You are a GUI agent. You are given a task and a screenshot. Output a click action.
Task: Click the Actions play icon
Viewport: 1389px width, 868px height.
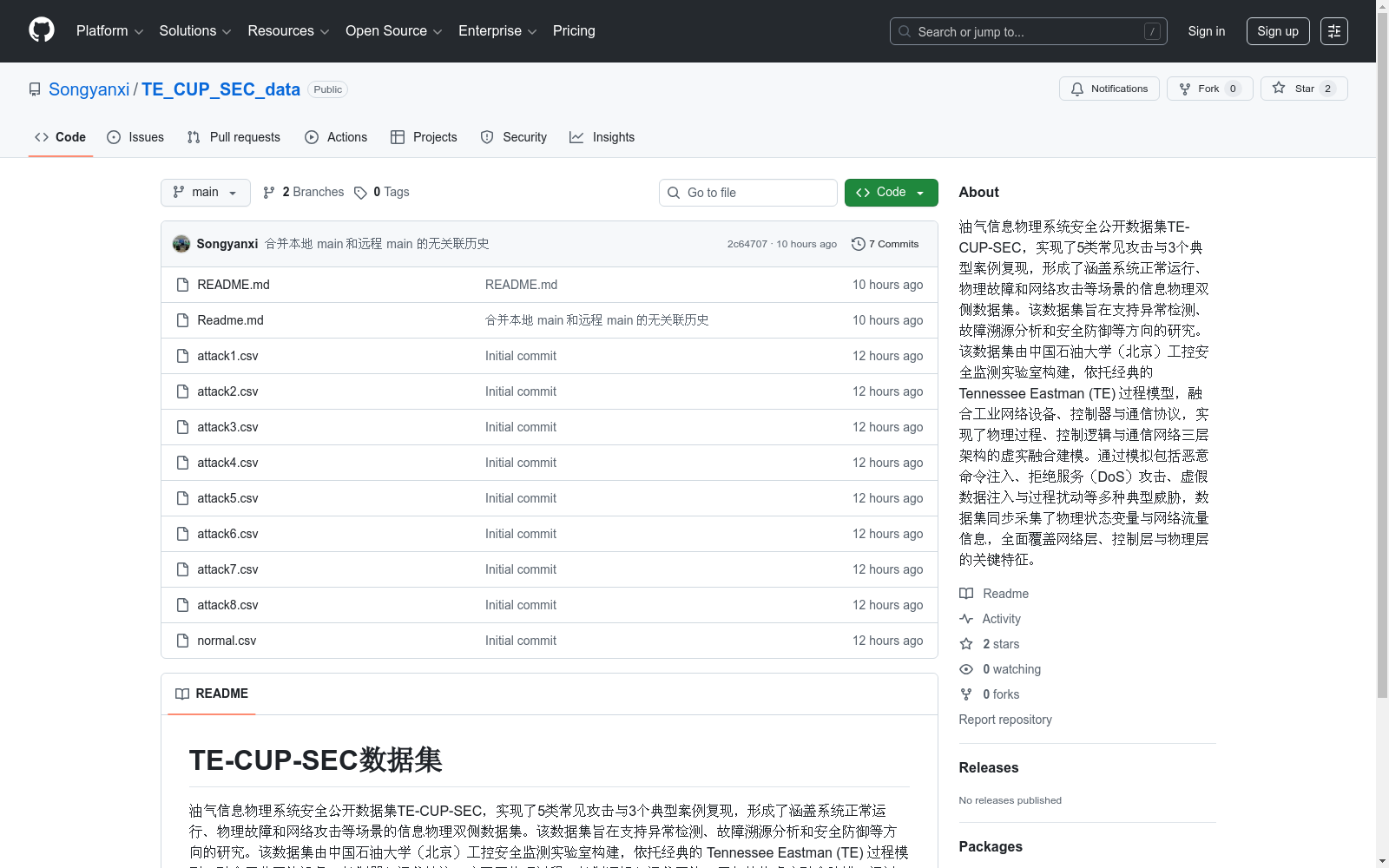click(x=312, y=137)
